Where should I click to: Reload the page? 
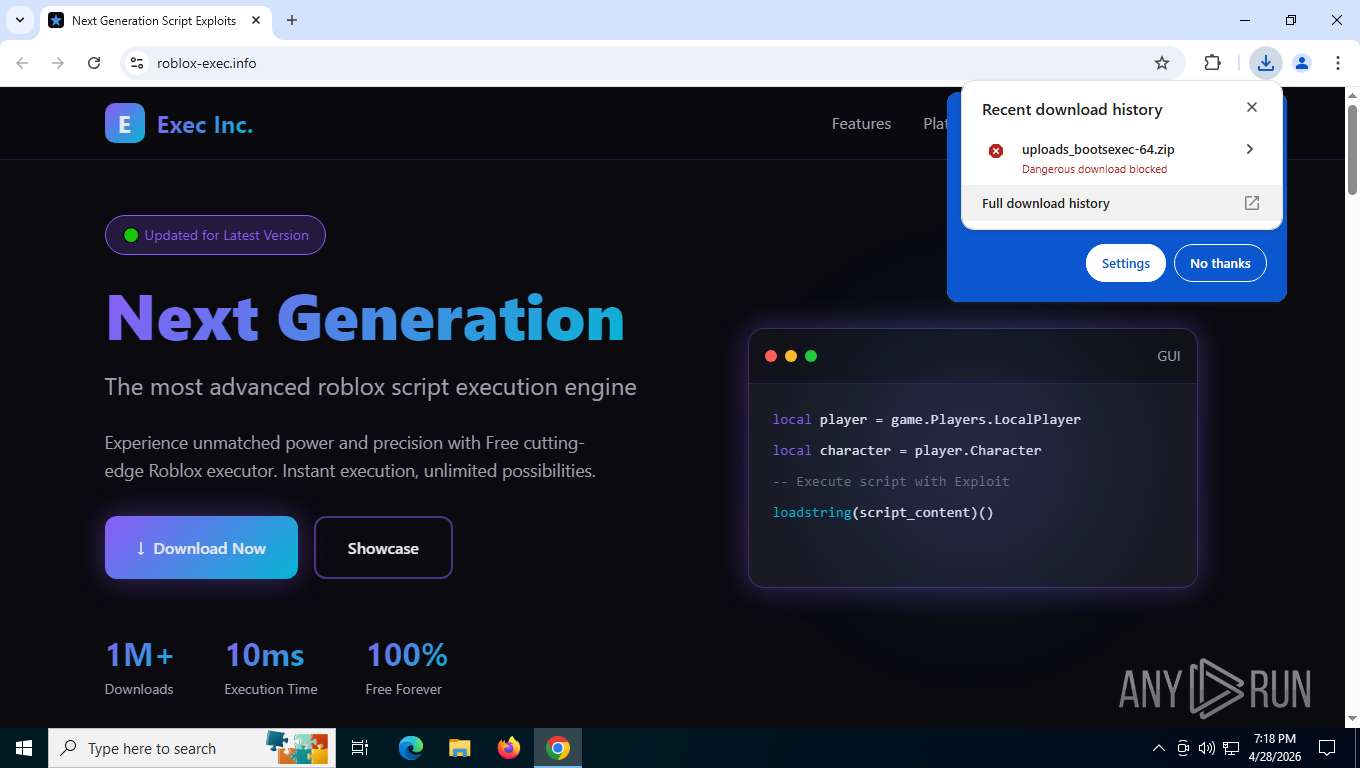[94, 63]
